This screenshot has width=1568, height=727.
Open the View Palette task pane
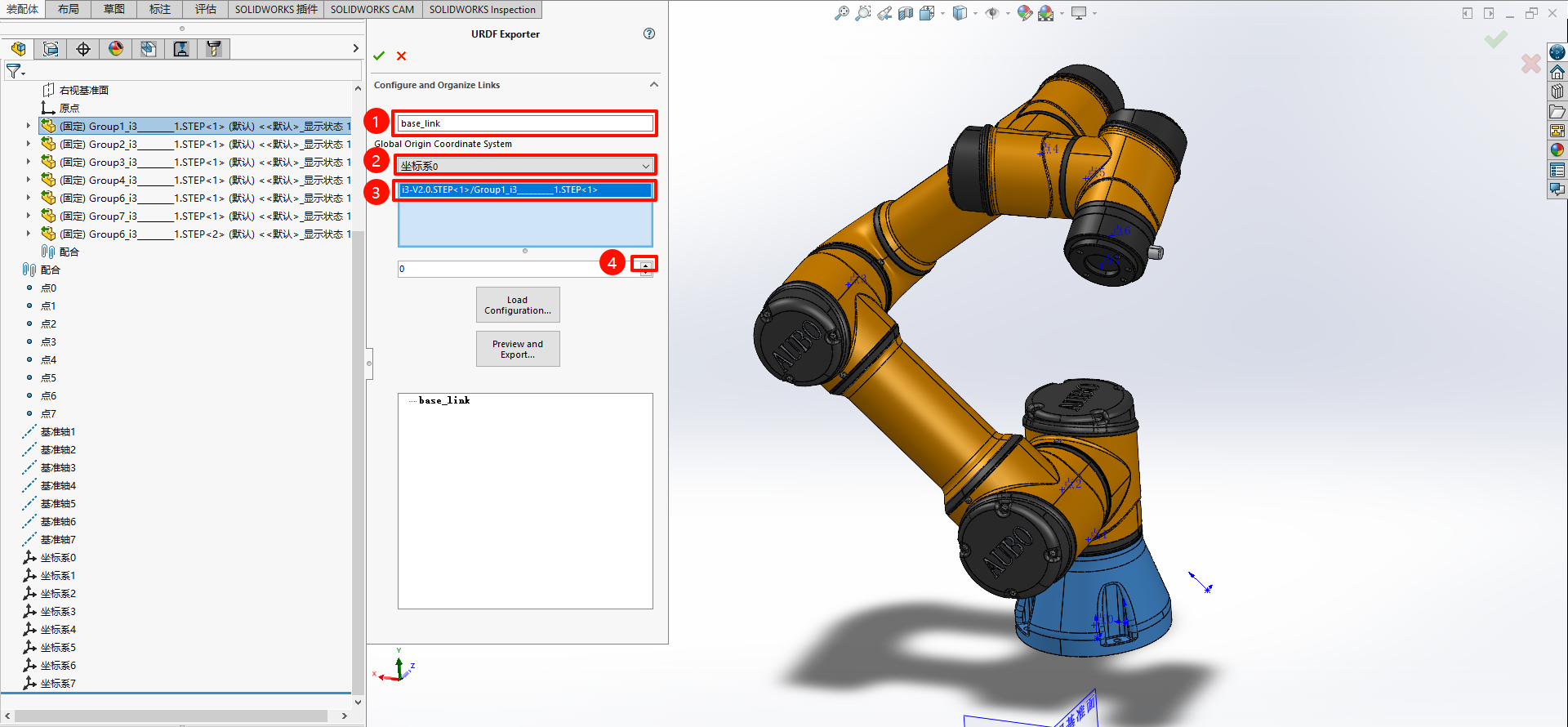click(1557, 131)
